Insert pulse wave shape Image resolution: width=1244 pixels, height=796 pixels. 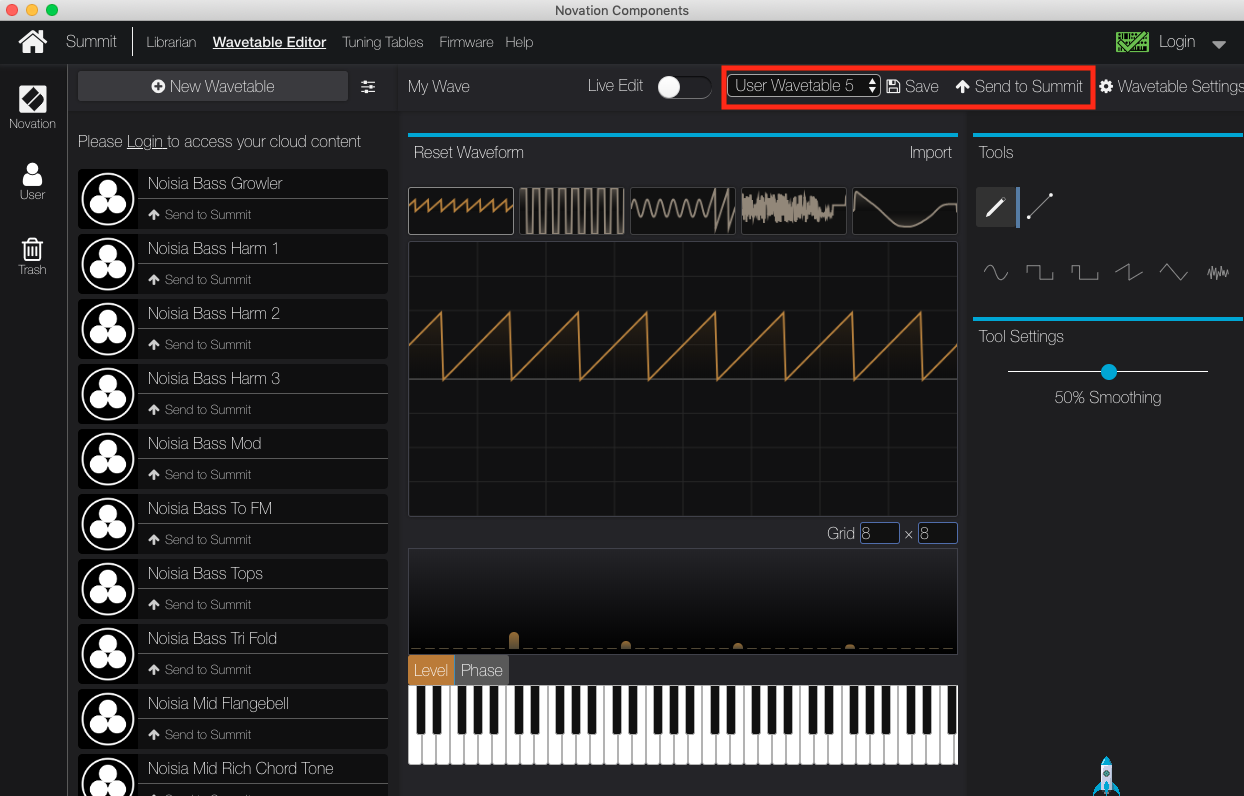[x=1084, y=271]
